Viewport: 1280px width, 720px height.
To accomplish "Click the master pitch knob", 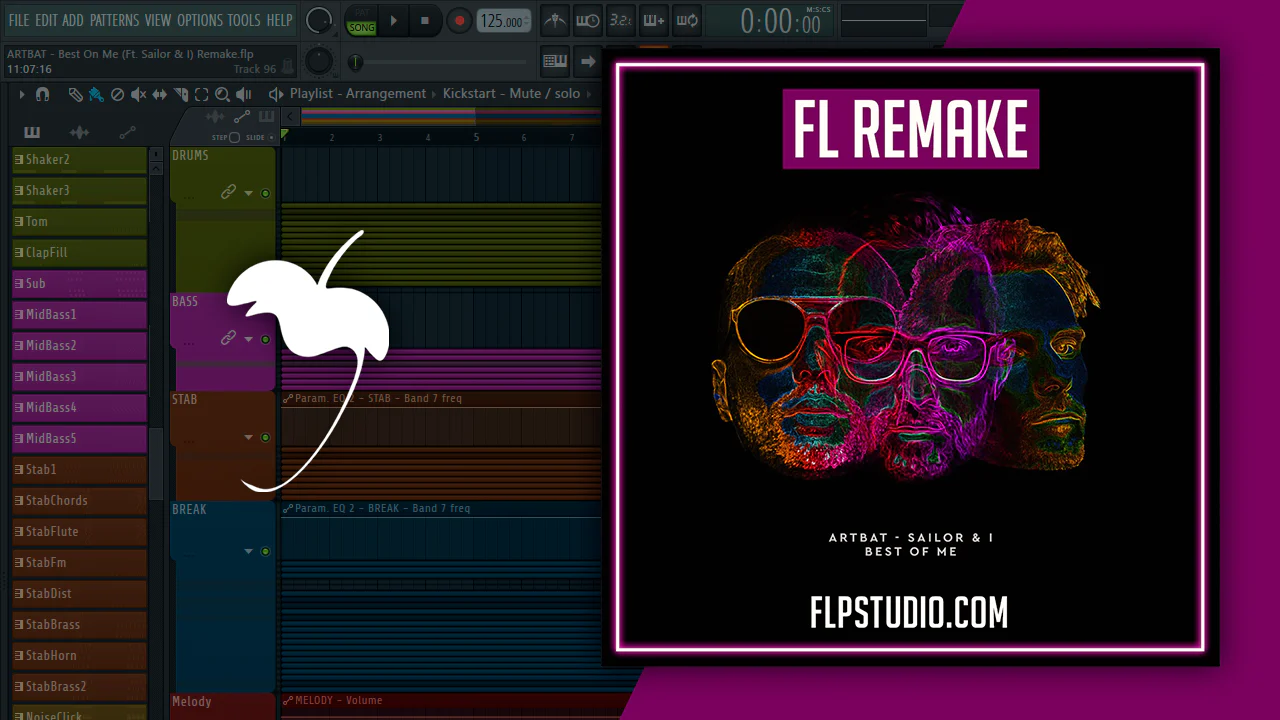I will 319,62.
